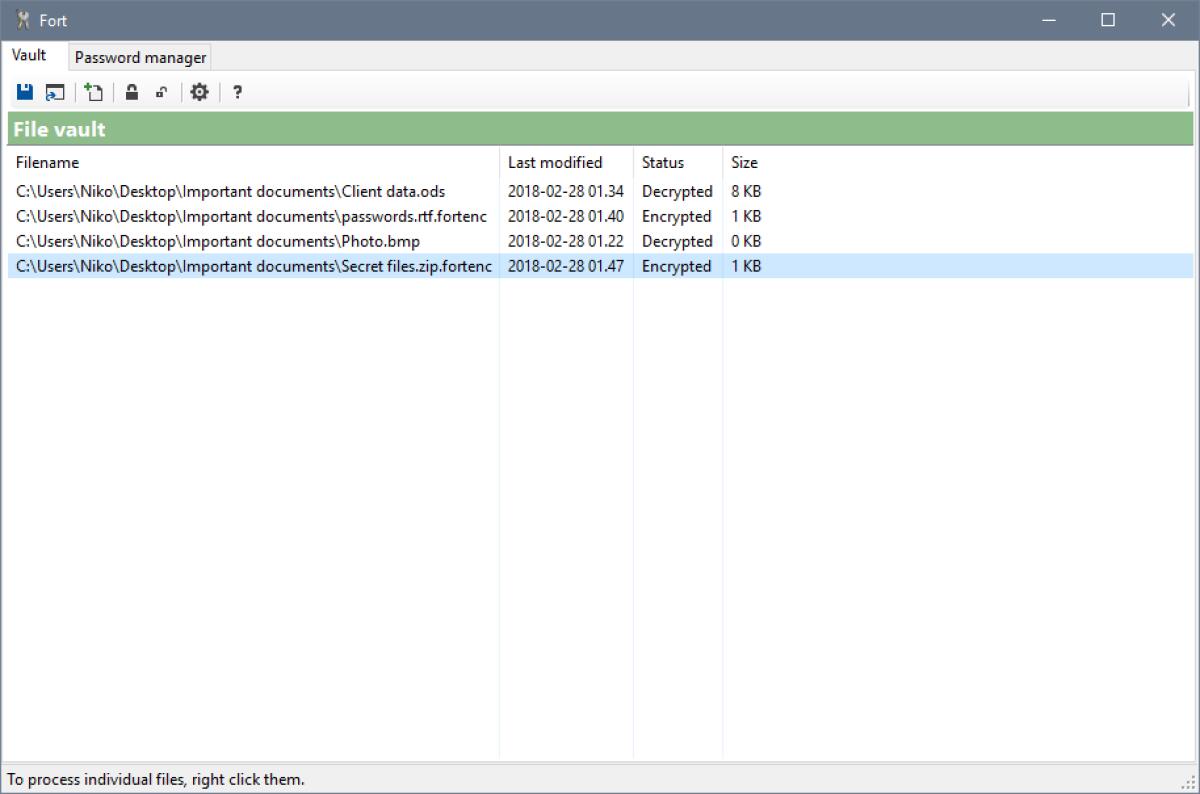This screenshot has width=1200, height=794.
Task: Click the status bar hint text
Action: click(154, 779)
